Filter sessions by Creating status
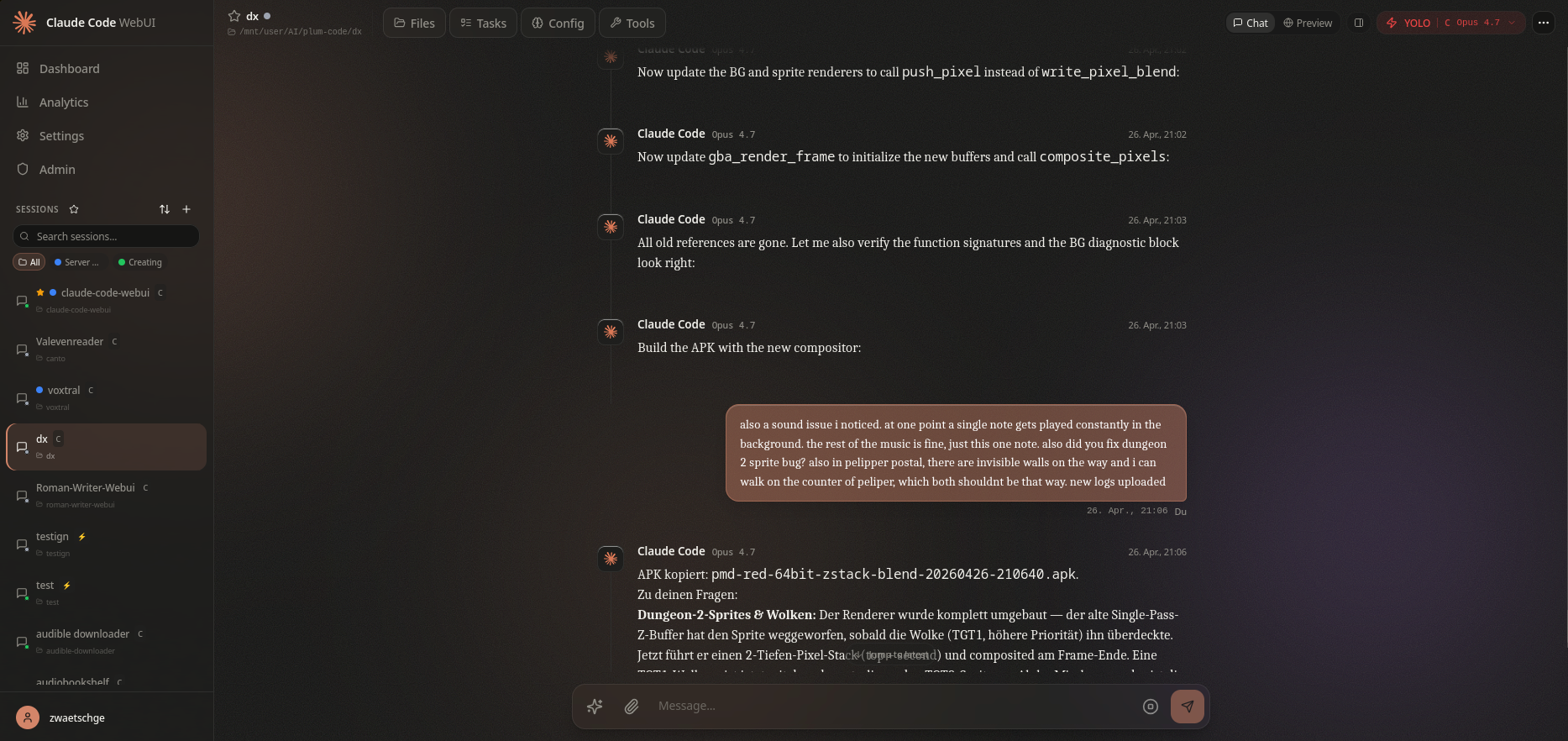The image size is (1568, 741). (140, 262)
